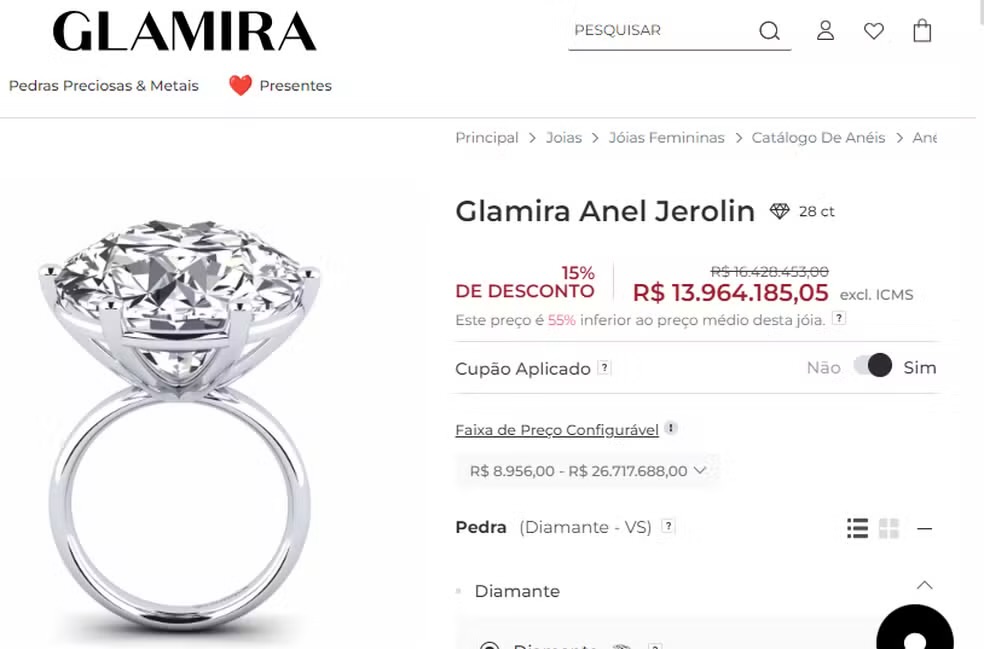Click the help icon next to price comparison text

839,318
